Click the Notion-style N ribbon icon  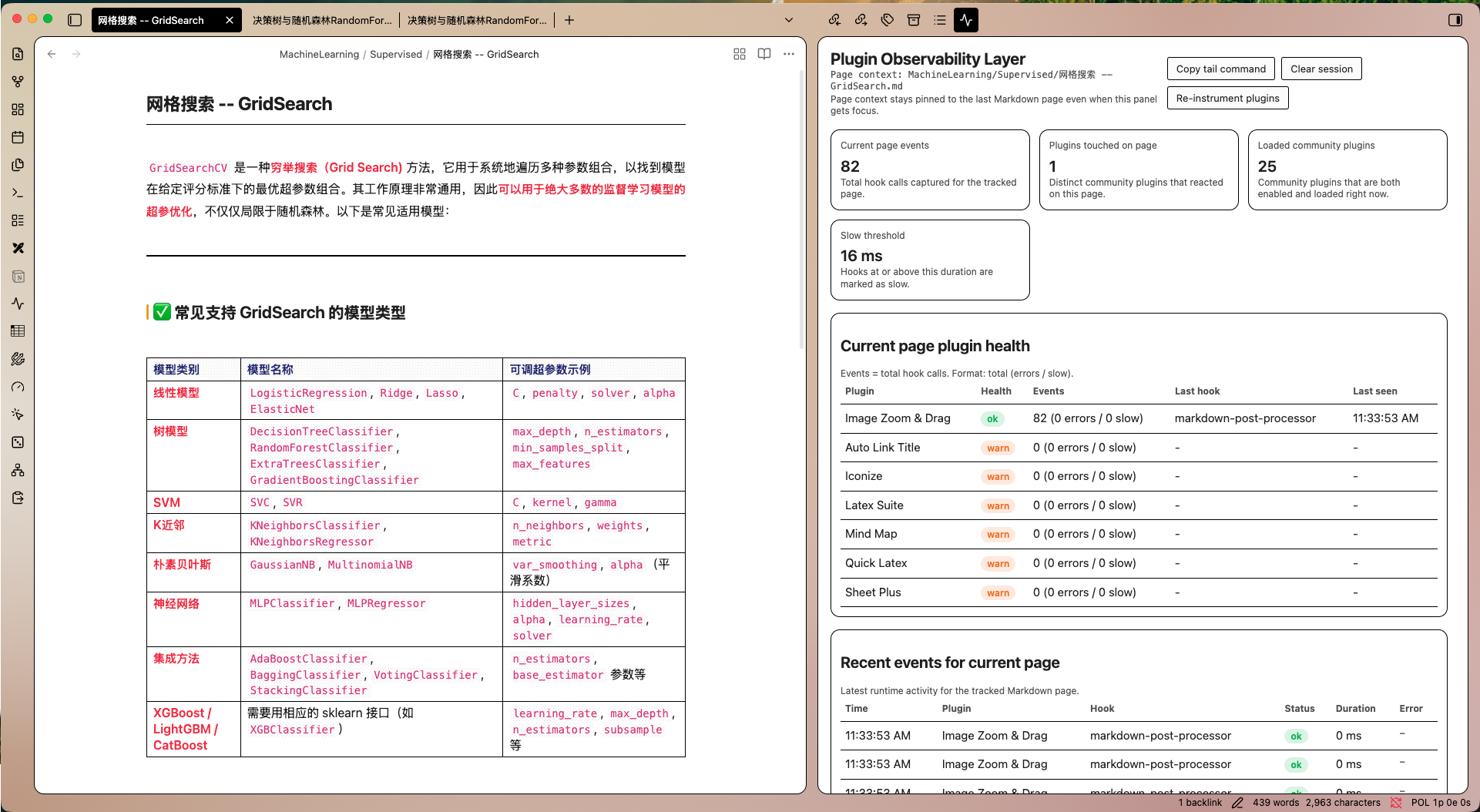pyautogui.click(x=18, y=276)
